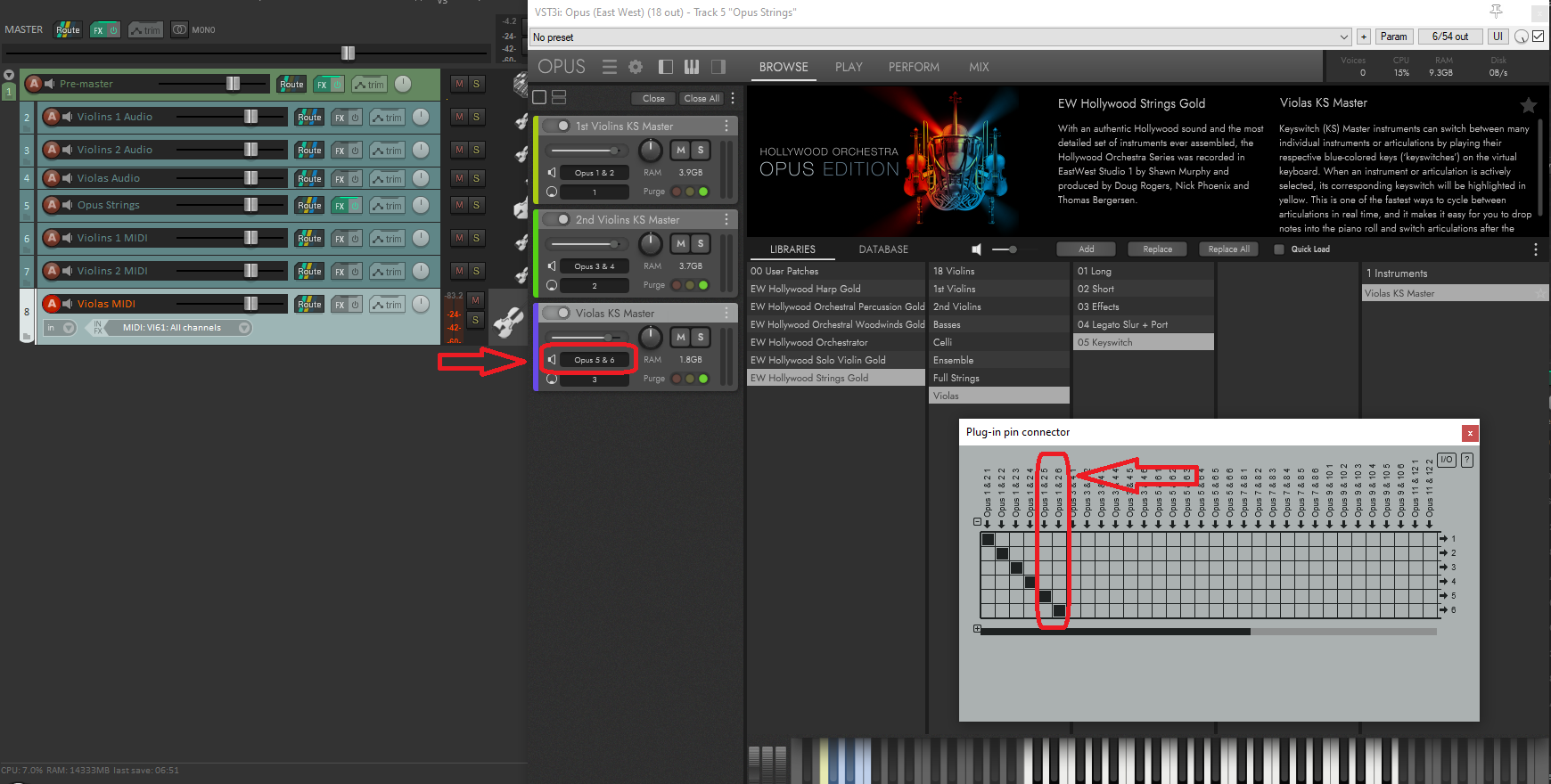
Task: Open MIDI channel selector showing 1
Action: (594, 192)
